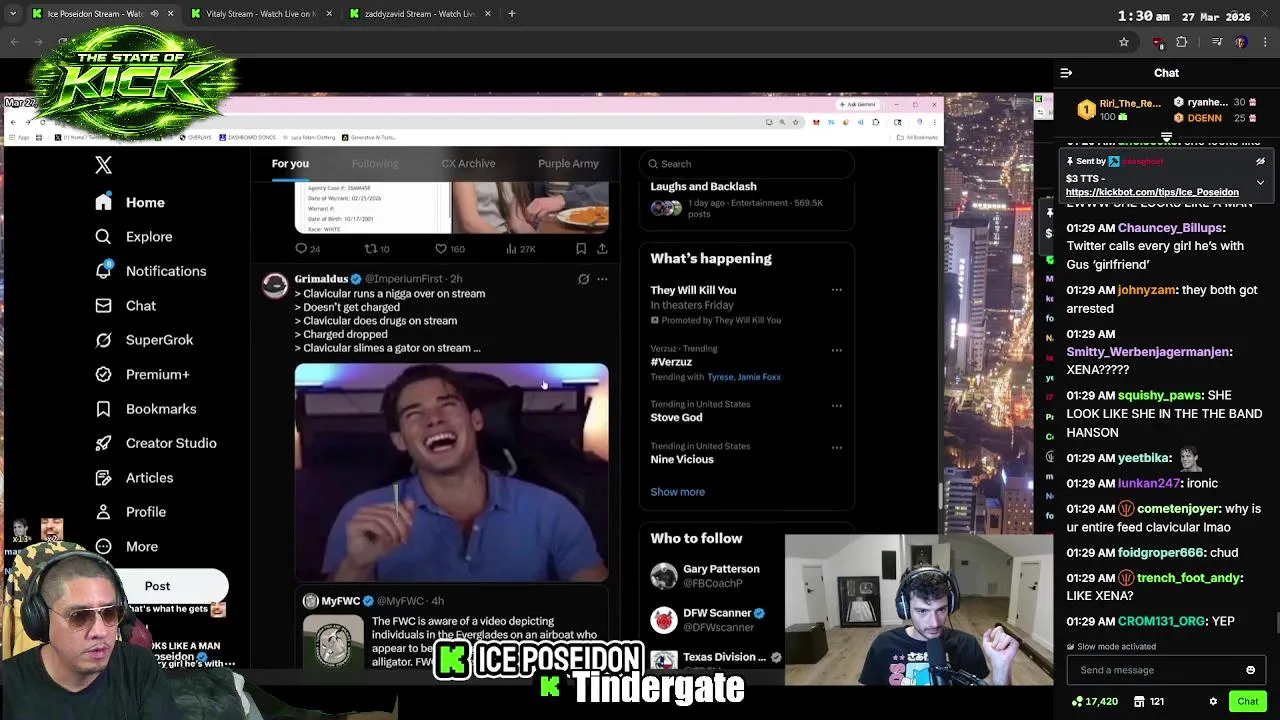This screenshot has height=720, width=1280.
Task: Switch to the For you tab
Action: (290, 164)
